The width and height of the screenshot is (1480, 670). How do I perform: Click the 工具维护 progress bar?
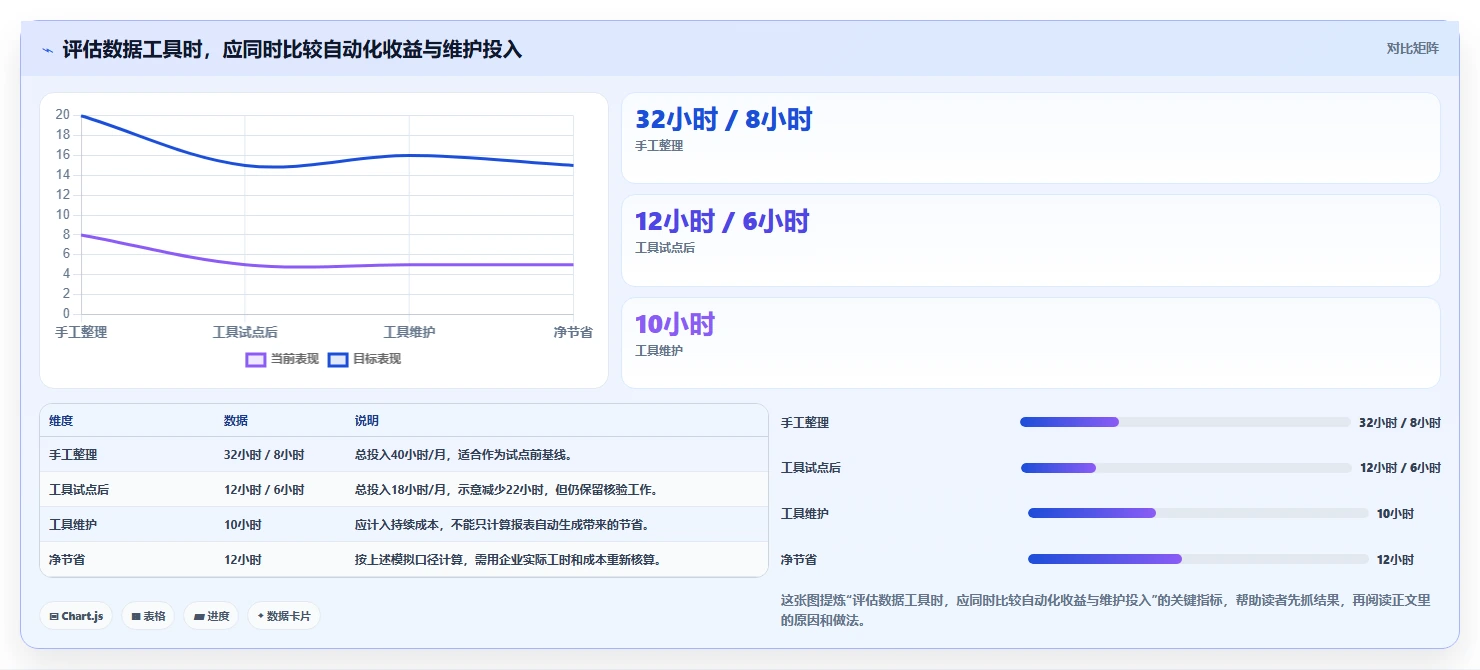[1198, 513]
